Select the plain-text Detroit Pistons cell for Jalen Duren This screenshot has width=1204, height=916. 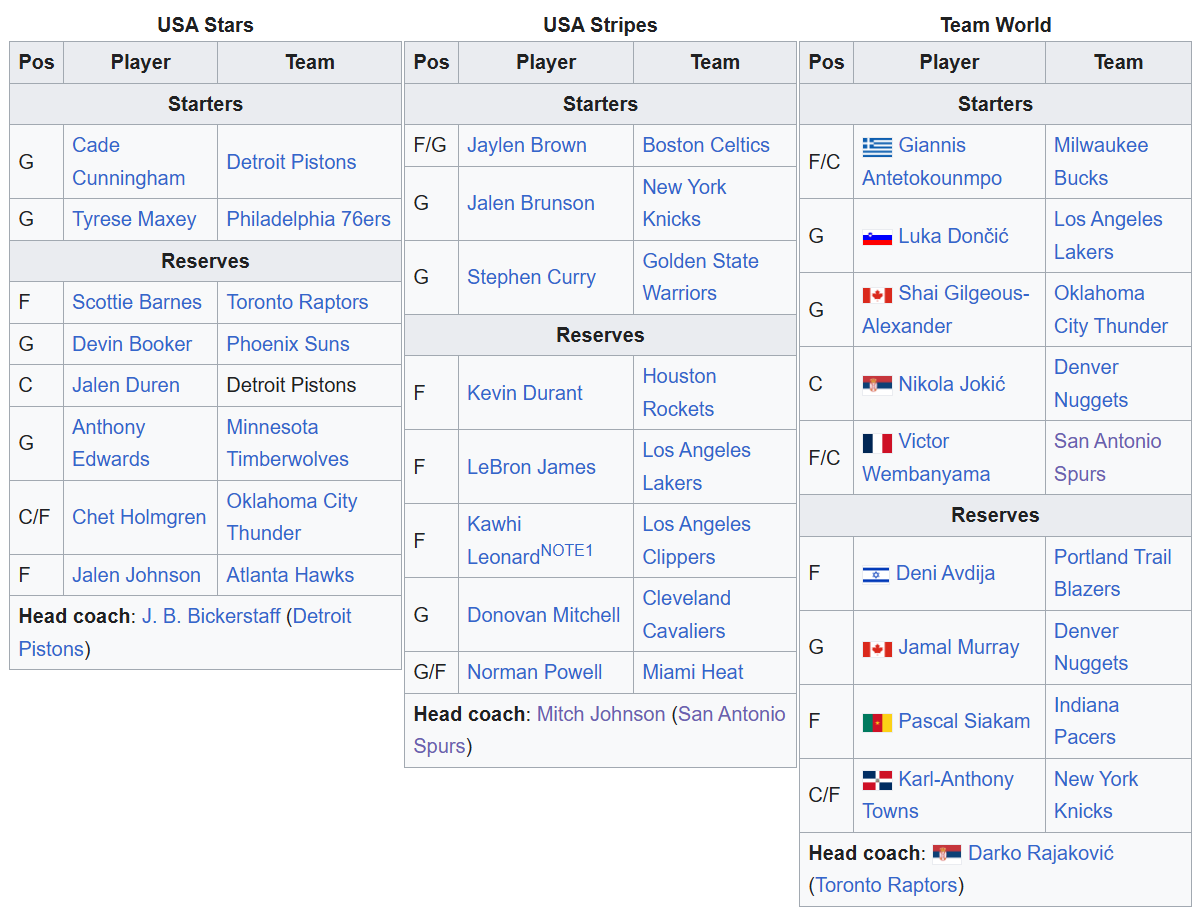coord(291,385)
